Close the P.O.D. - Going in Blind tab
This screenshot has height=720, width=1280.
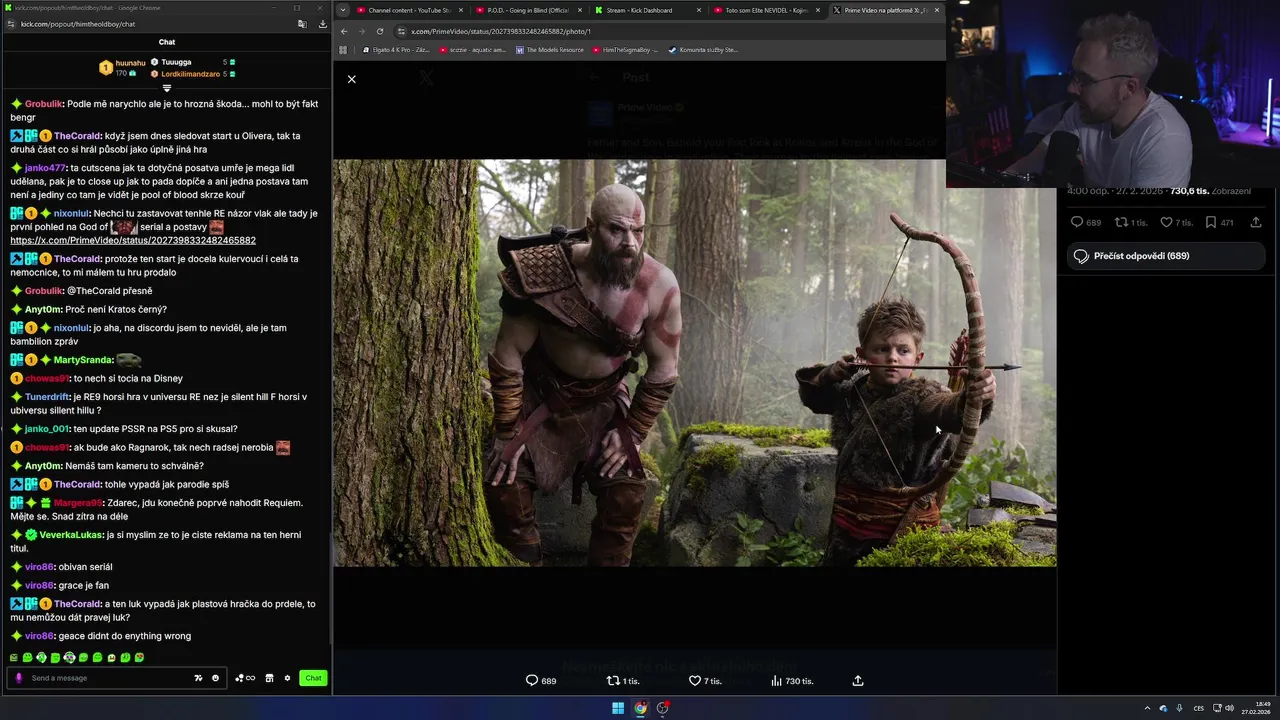point(580,10)
